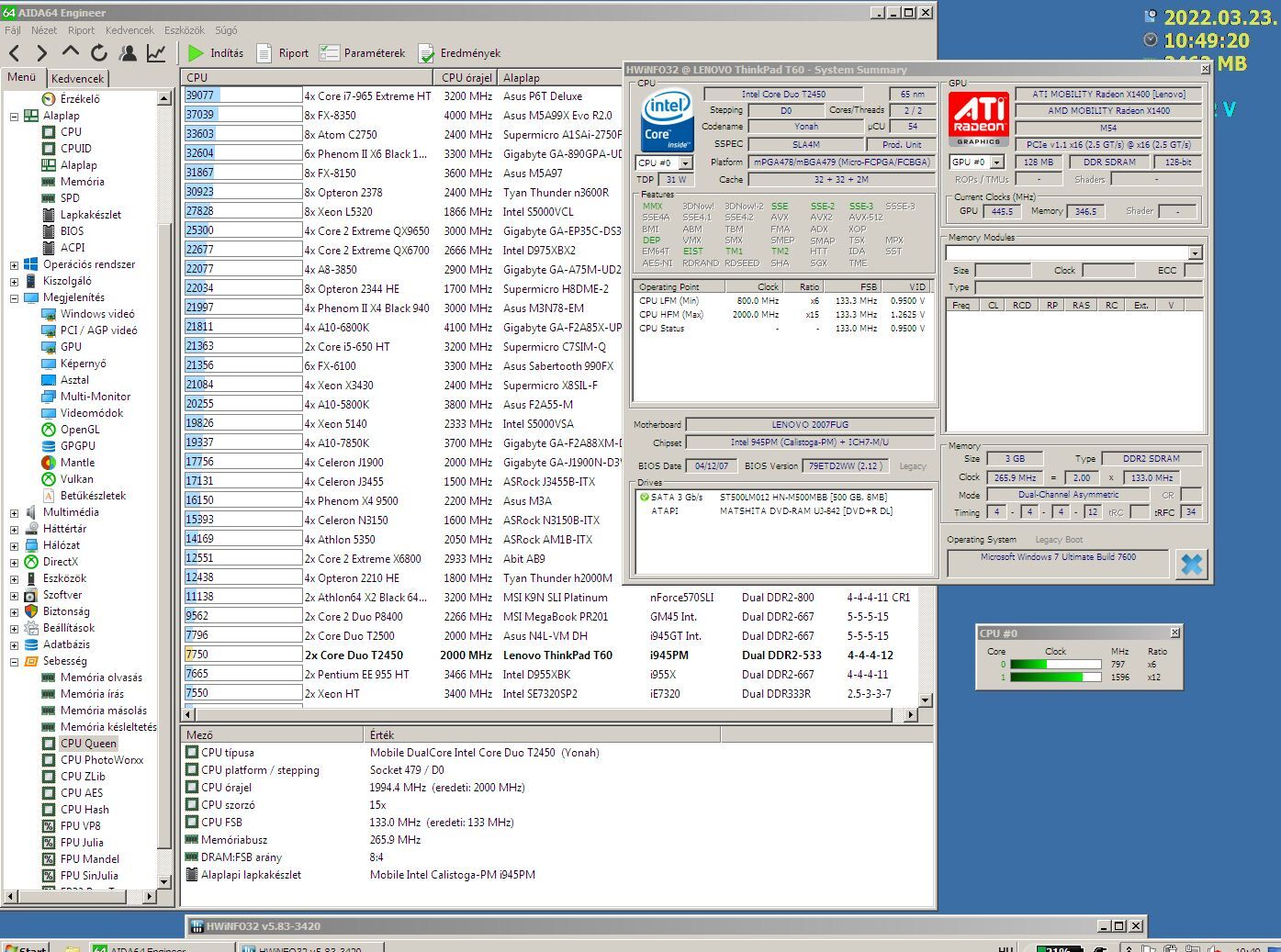The height and width of the screenshot is (952, 1281).
Task: Switch to the Menü tab
Action: tap(22, 77)
